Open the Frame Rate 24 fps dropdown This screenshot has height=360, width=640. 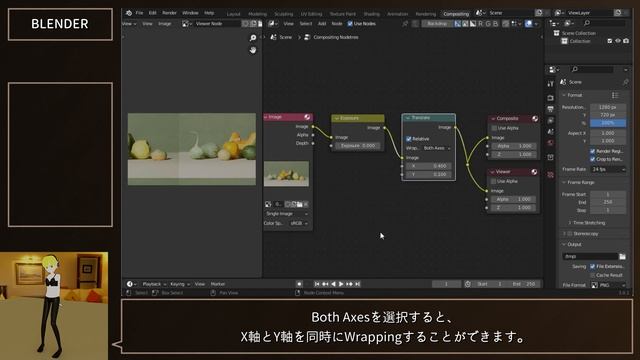[x=608, y=169]
